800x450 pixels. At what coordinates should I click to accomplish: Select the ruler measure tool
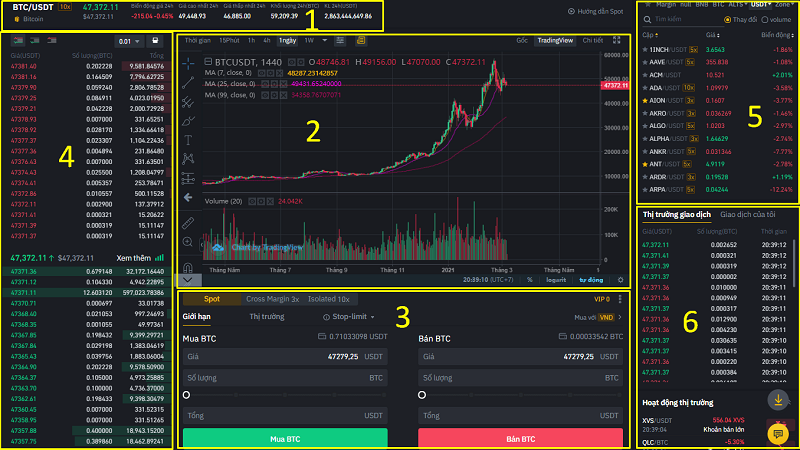click(188, 223)
